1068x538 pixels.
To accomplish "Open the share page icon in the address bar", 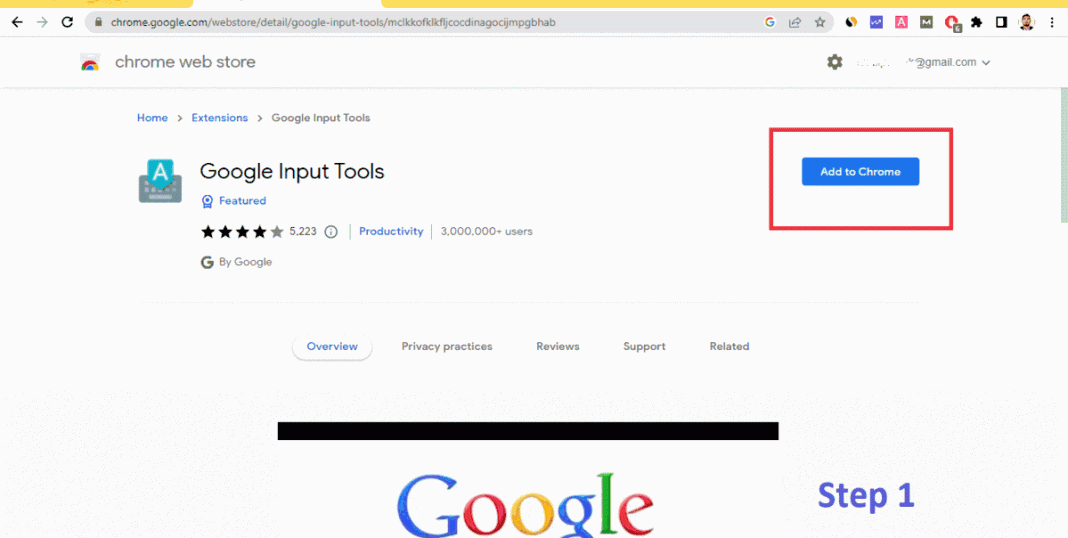I will coord(795,22).
